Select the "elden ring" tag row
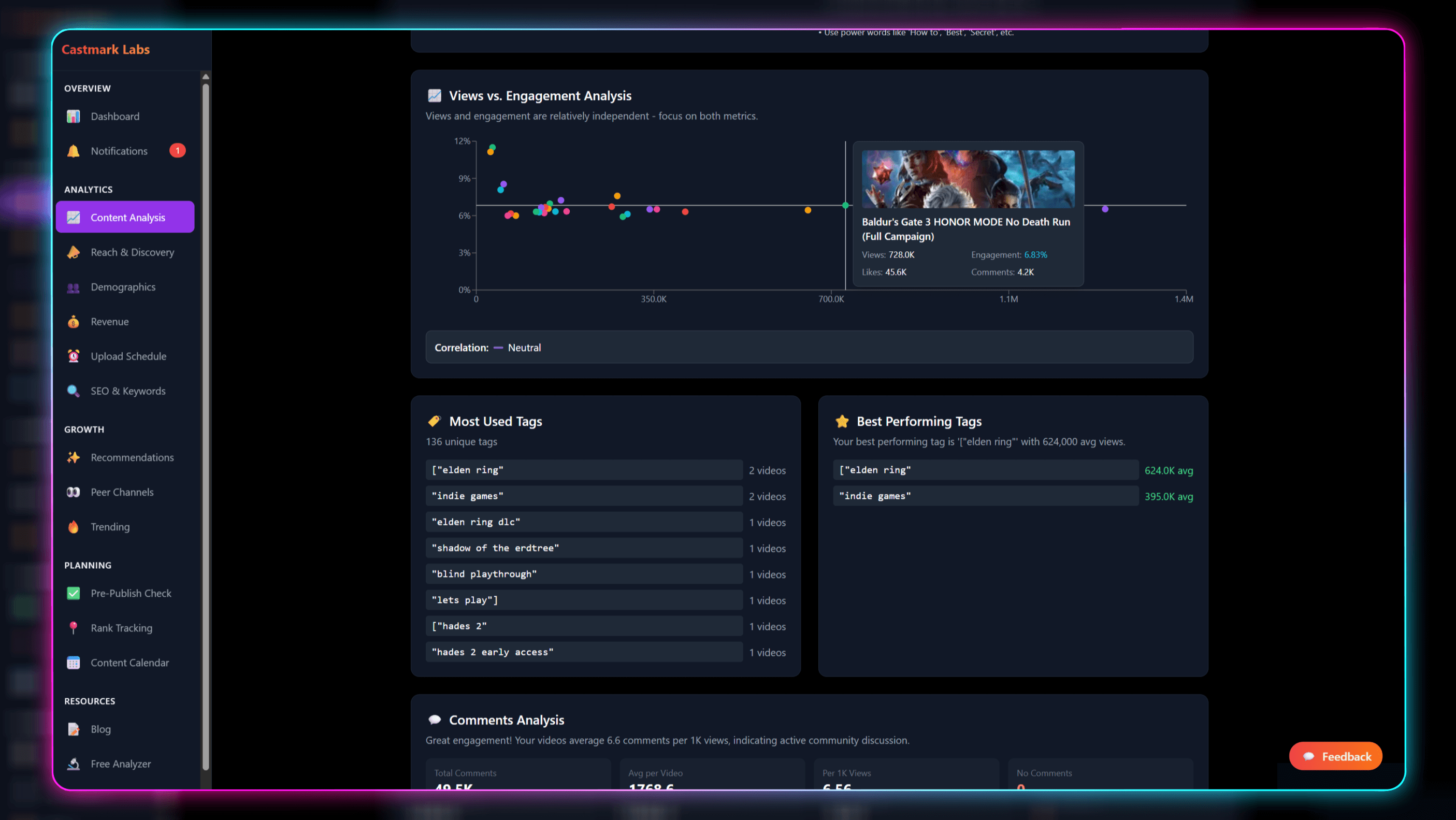 pos(584,470)
